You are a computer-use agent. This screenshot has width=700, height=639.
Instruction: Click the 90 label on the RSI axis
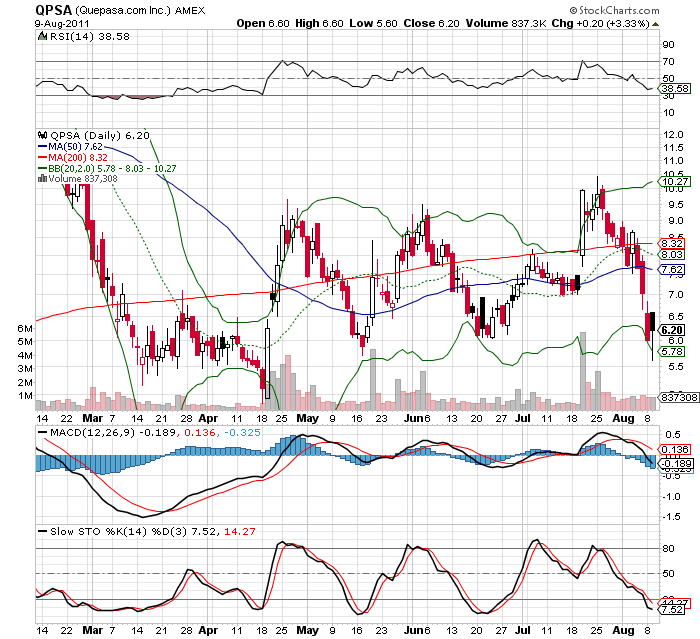click(668, 45)
